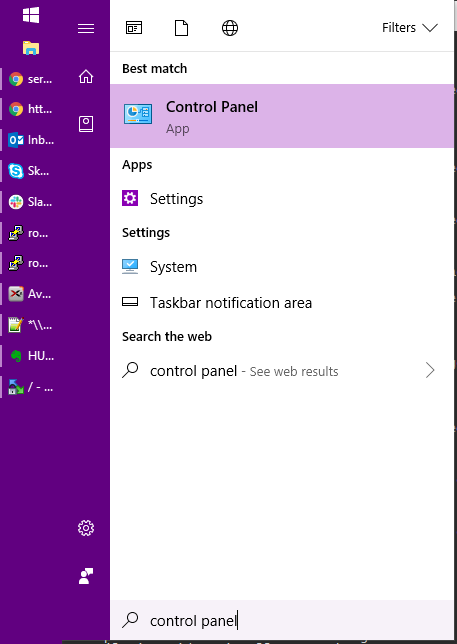Click the search box containing control panel

pyautogui.click(x=282, y=620)
